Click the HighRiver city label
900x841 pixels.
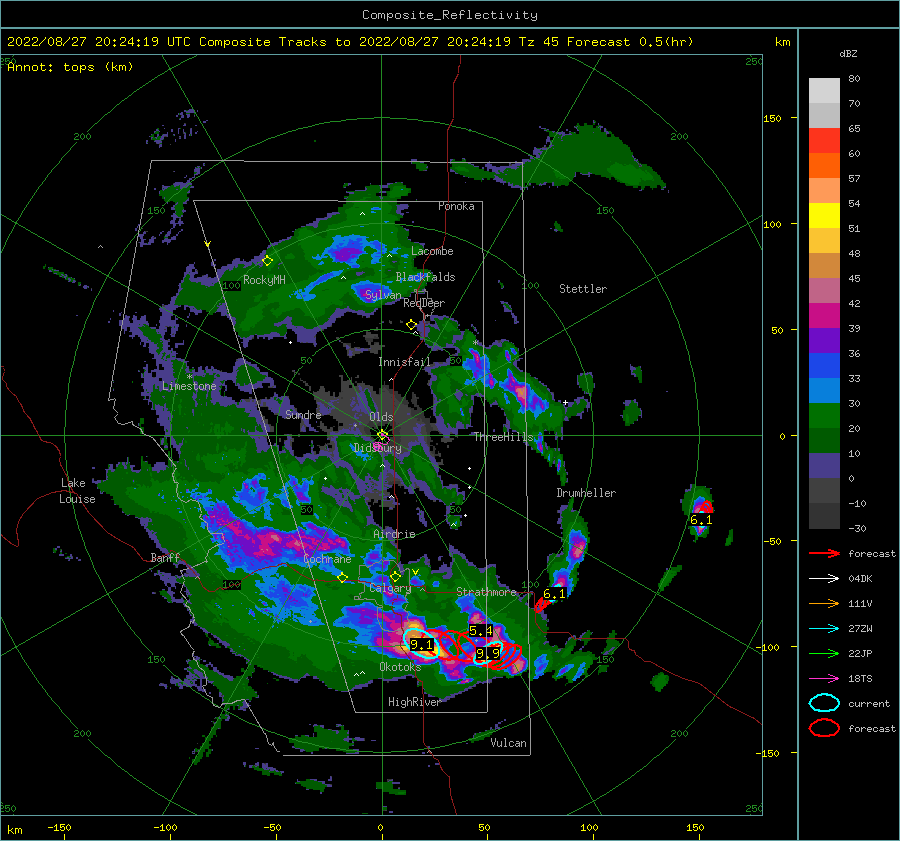point(414,702)
